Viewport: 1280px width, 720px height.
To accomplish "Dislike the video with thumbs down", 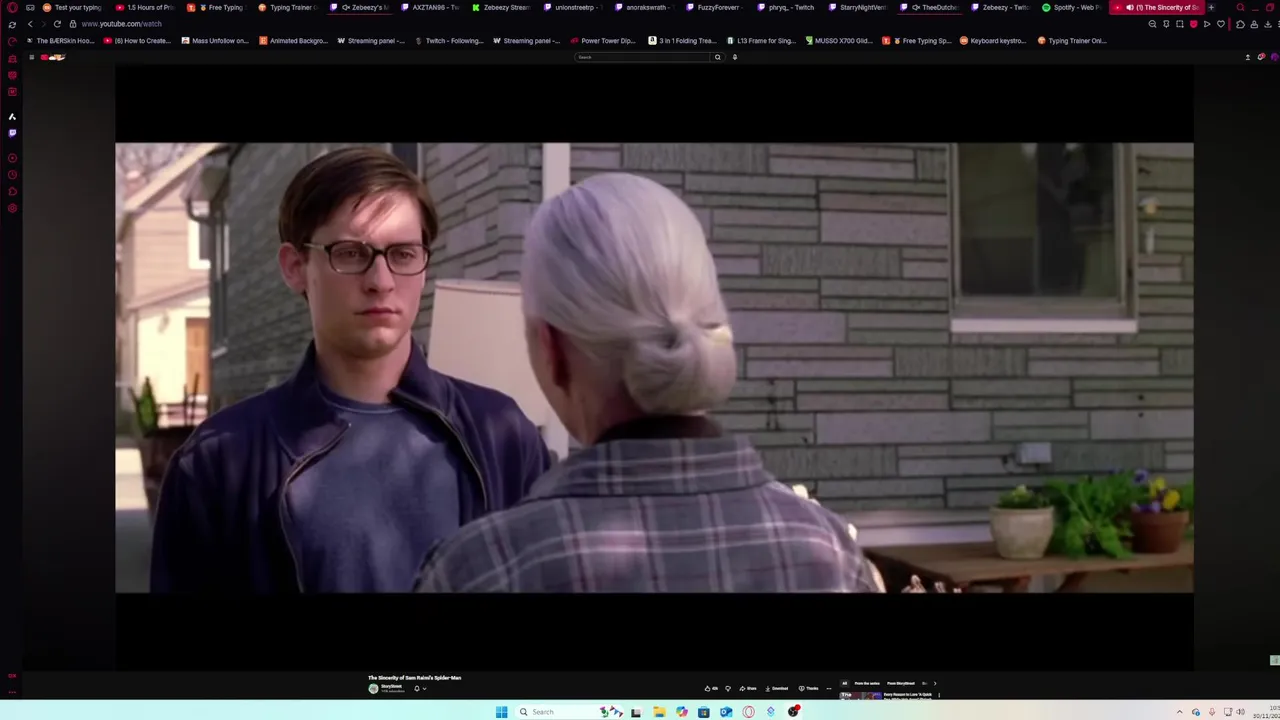I will [727, 688].
